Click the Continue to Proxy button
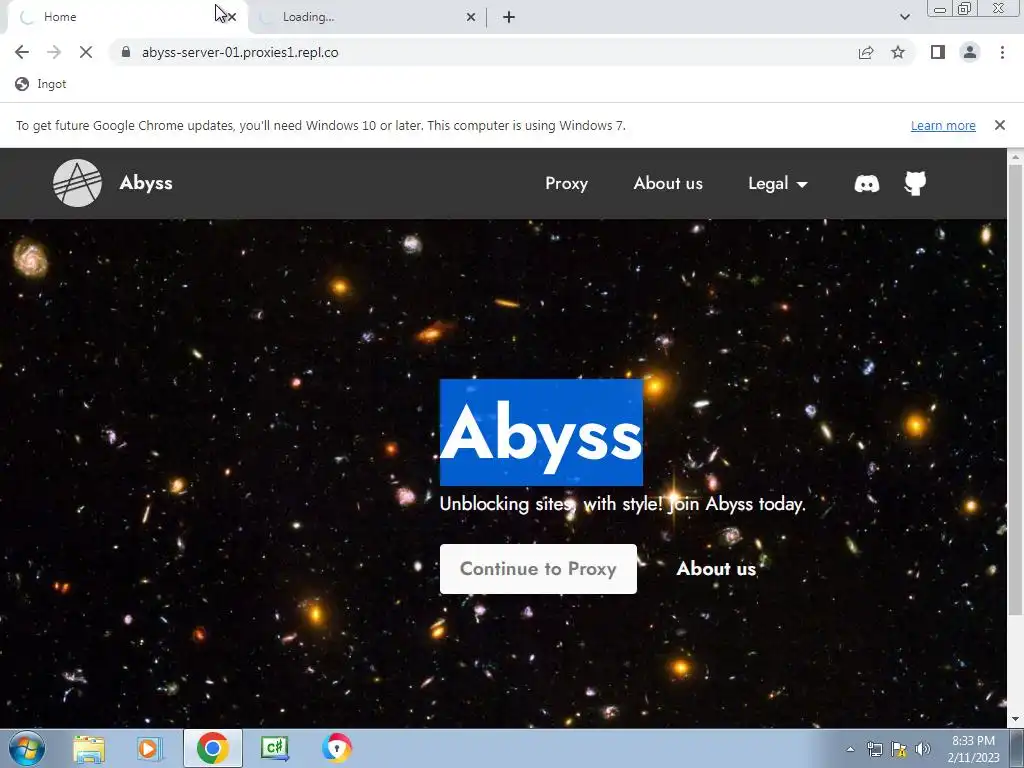 click(538, 569)
